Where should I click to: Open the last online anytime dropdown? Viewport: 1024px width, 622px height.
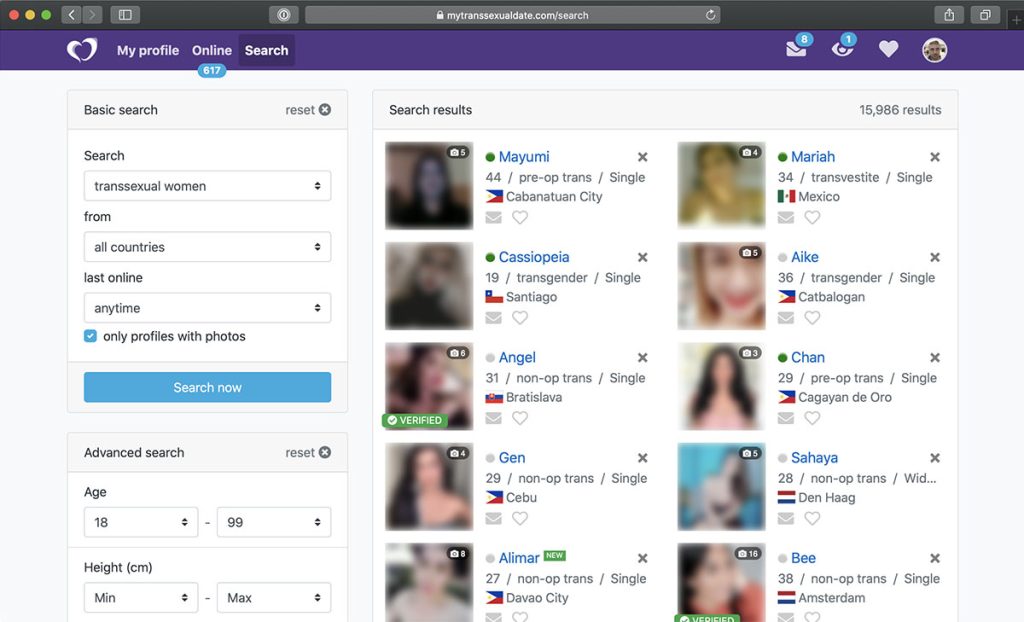click(207, 308)
